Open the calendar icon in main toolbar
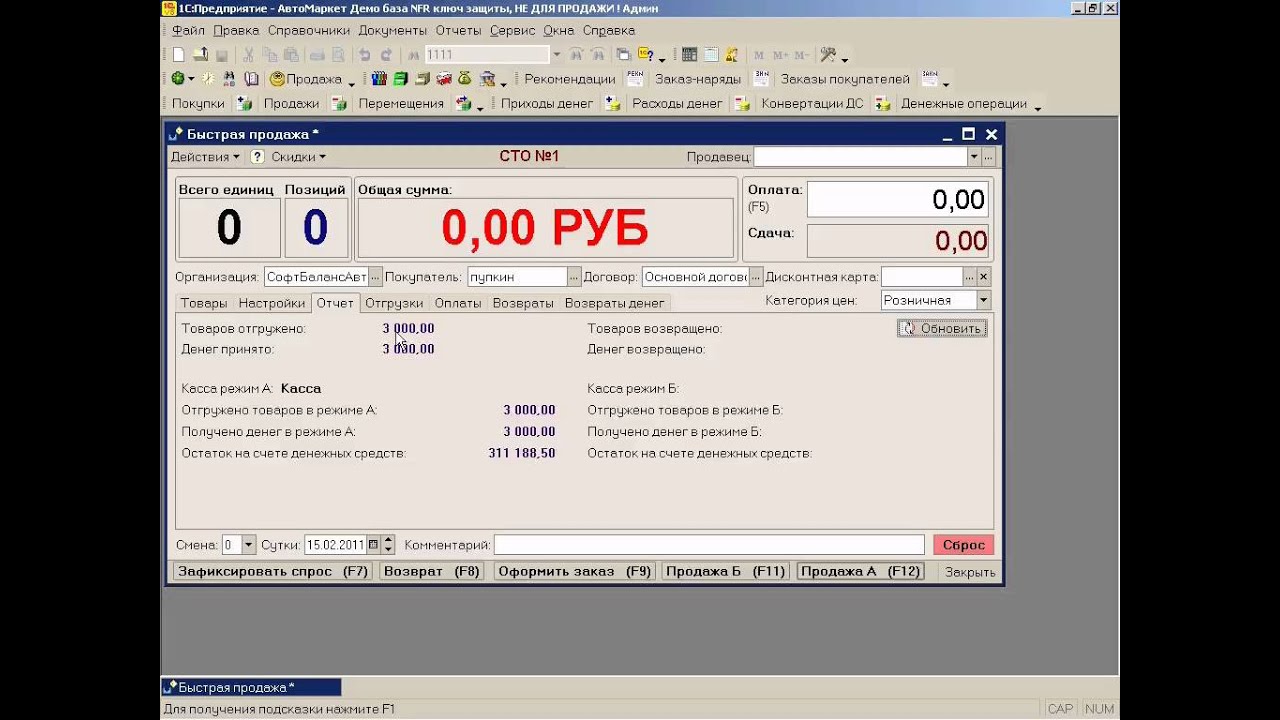 [710, 55]
